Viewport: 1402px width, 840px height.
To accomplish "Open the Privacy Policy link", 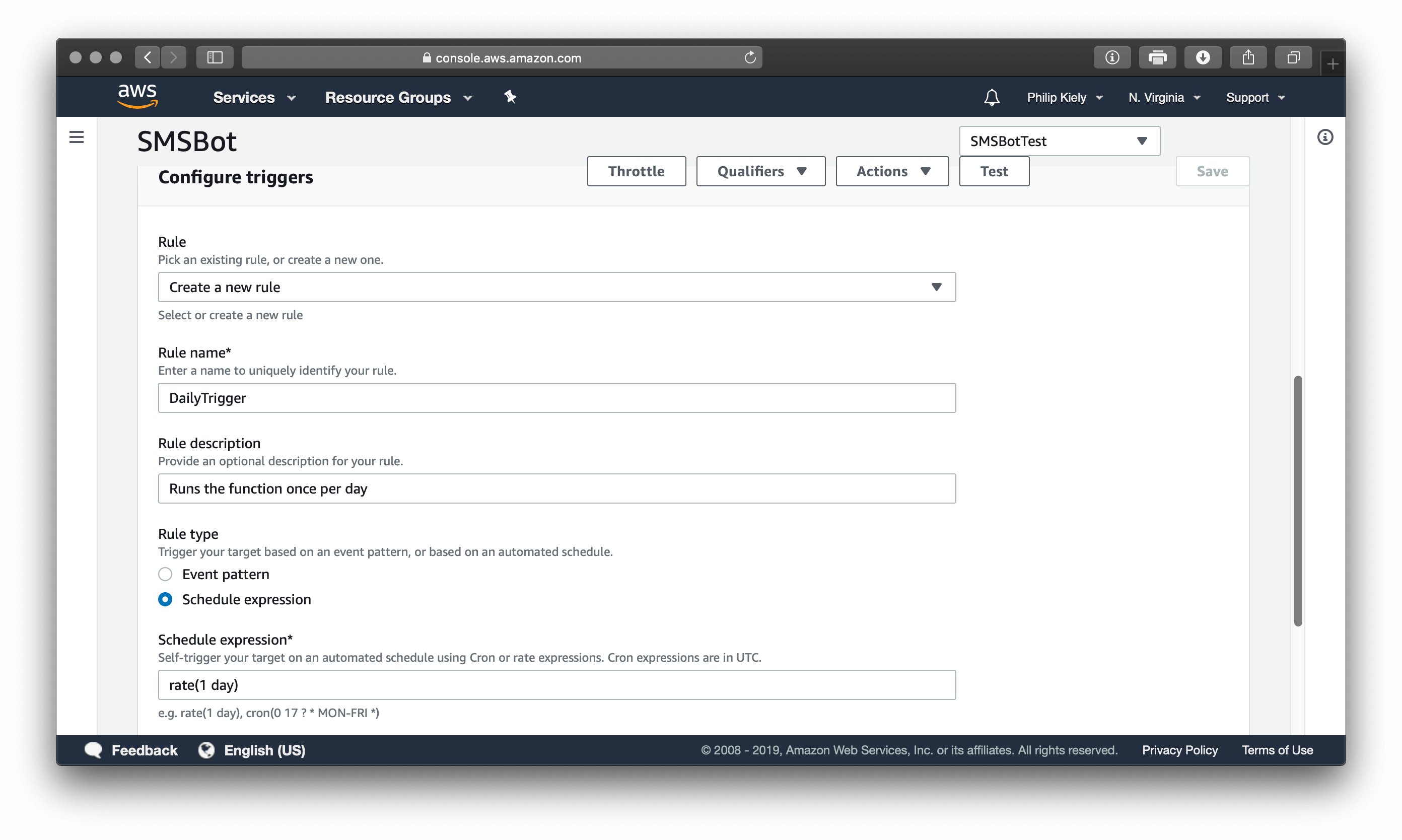I will pos(1179,750).
